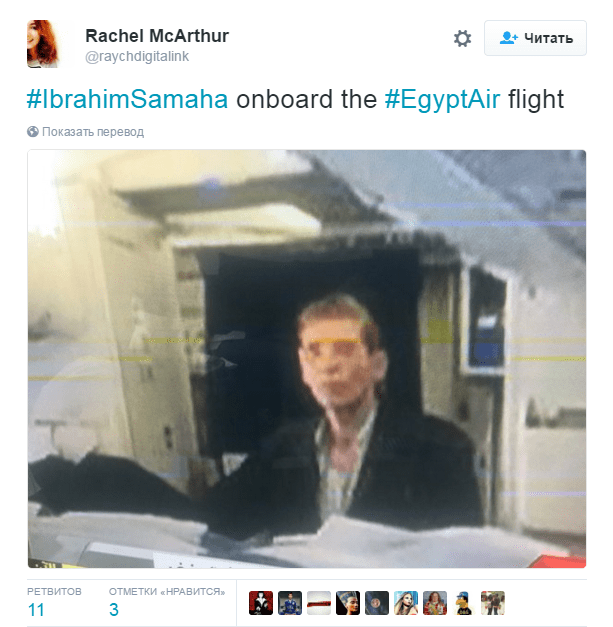Open liker avatar of long-haired person in red
This screenshot has width=613, height=627.
click(435, 603)
